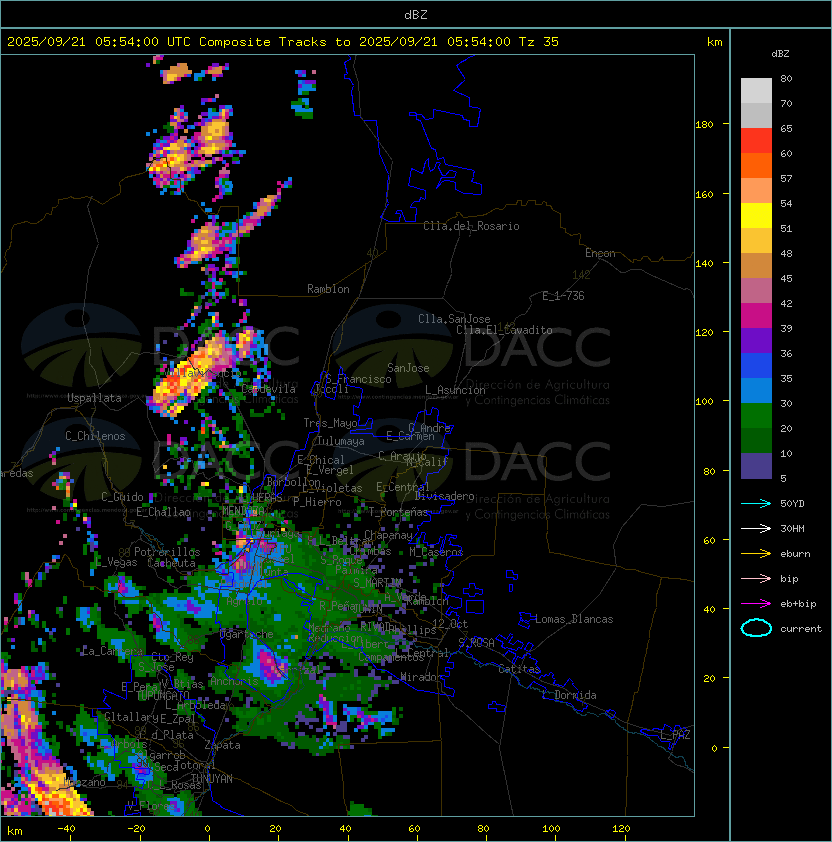Click the 60 tick on the bottom axis

click(x=414, y=829)
